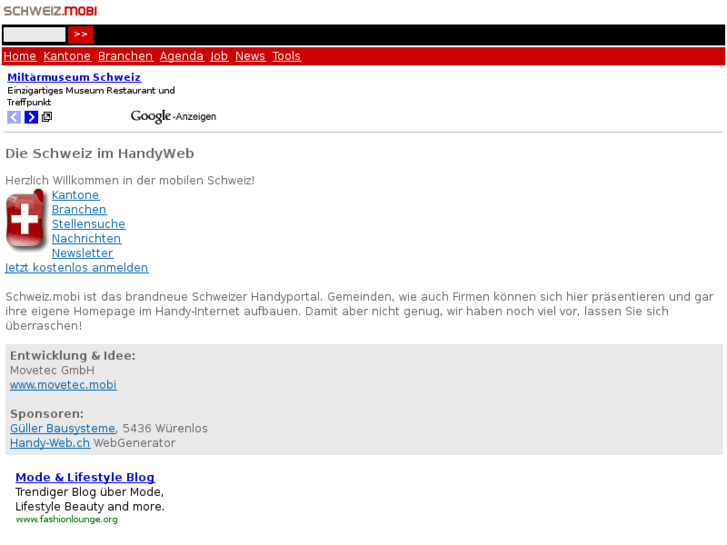This screenshot has height=545, width=727.
Task: Show next ad with right arrow
Action: click(x=31, y=117)
